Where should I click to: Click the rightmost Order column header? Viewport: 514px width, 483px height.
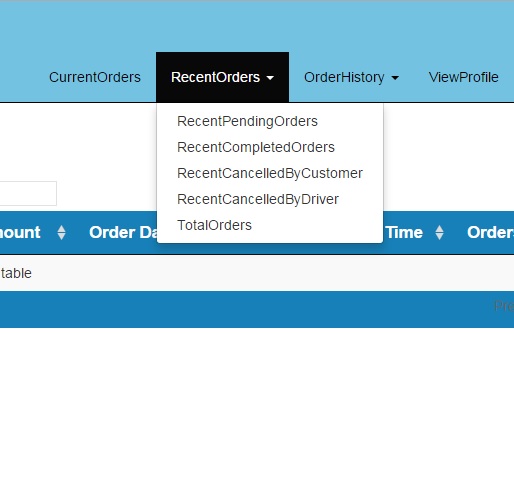(490, 232)
